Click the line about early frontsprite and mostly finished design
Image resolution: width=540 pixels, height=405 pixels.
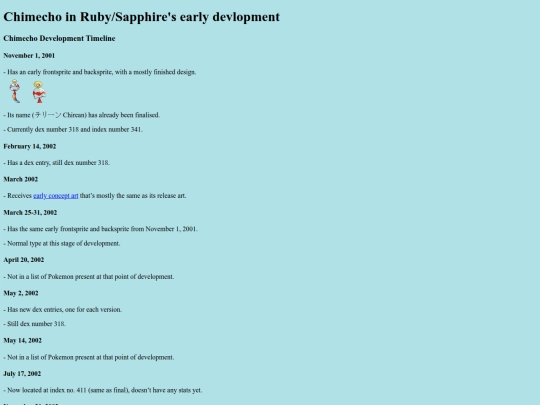tap(100, 72)
